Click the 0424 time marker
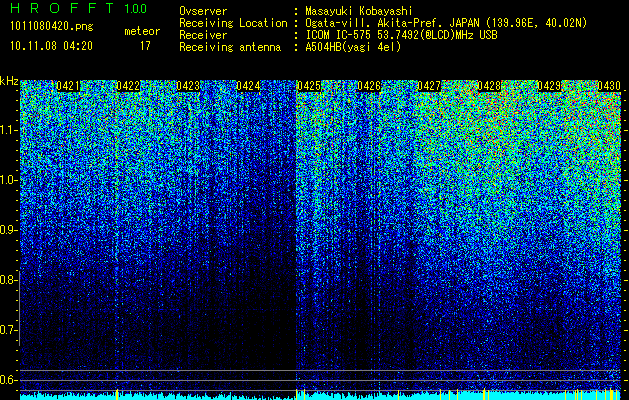The image size is (629, 400). [248, 86]
